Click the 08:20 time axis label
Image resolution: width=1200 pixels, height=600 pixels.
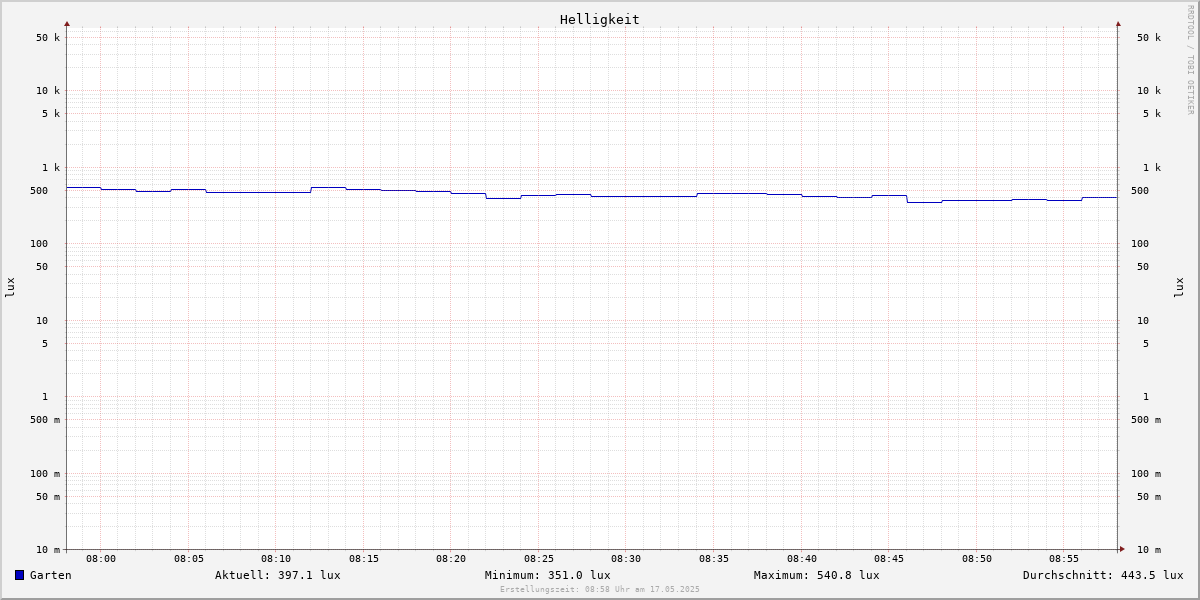click(x=451, y=559)
